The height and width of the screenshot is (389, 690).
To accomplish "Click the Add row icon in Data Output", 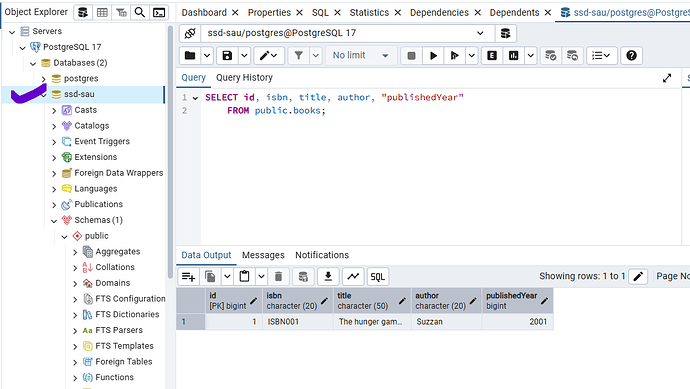I will coord(188,276).
